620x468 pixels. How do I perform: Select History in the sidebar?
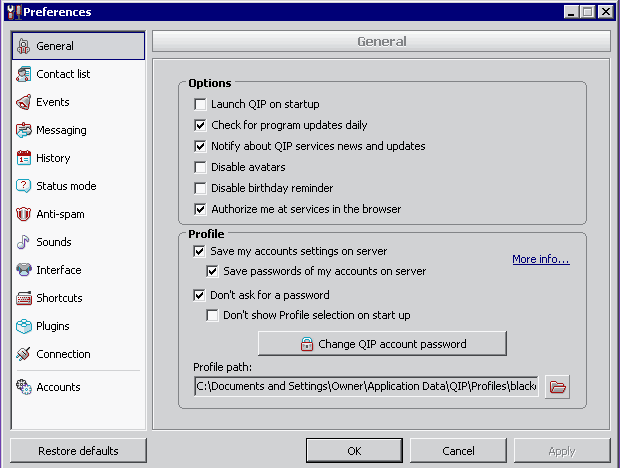(x=53, y=158)
